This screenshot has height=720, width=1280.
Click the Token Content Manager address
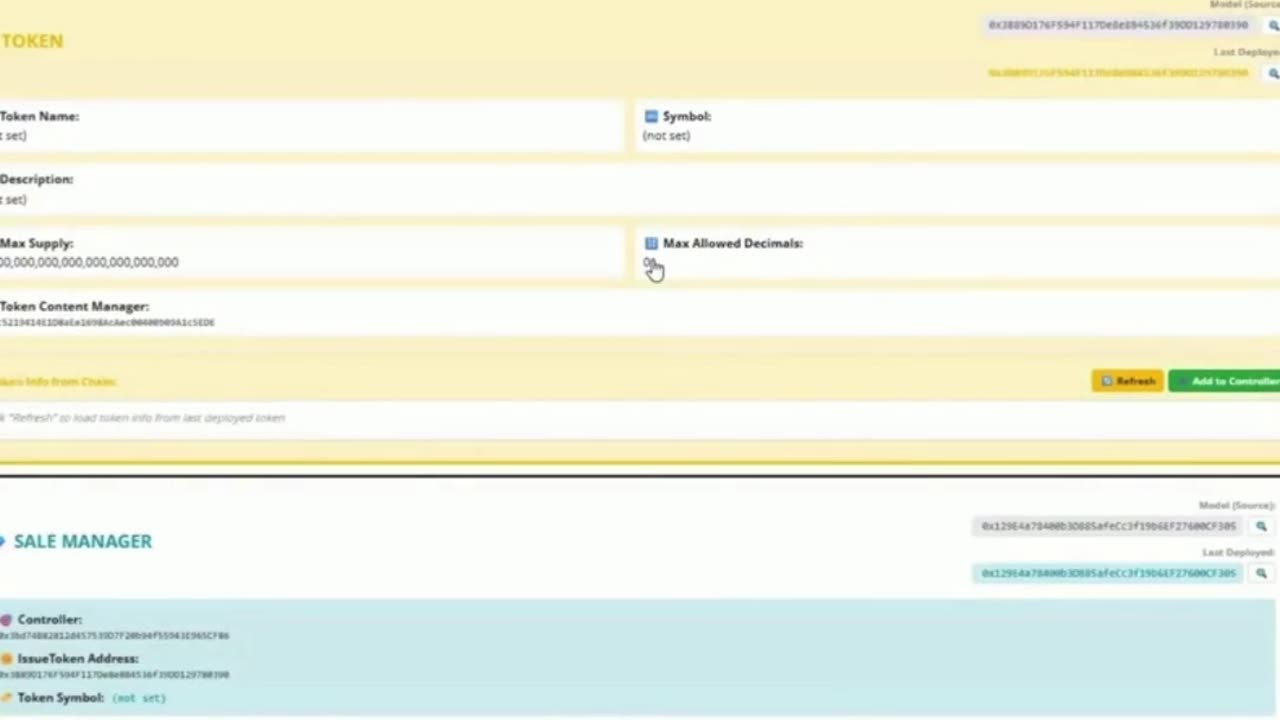[x=107, y=323]
